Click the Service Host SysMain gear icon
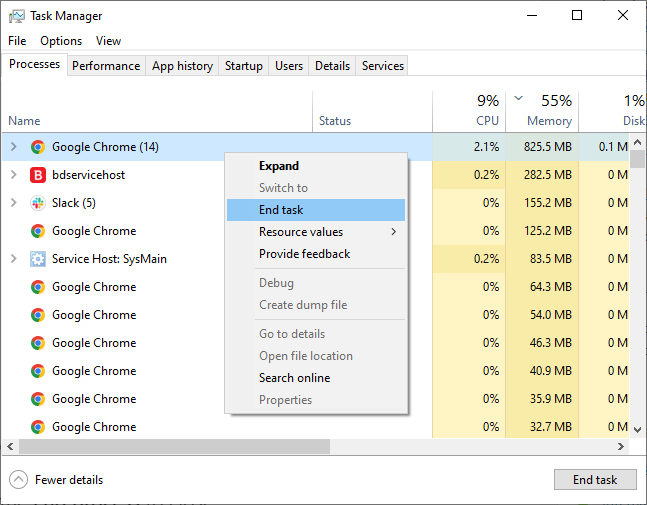The image size is (647, 505). click(38, 259)
